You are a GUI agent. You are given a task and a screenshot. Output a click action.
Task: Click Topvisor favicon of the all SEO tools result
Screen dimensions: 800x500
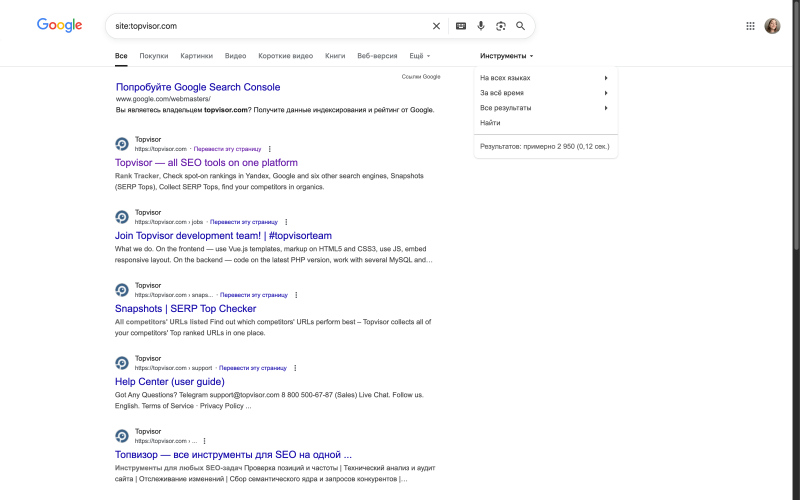click(x=122, y=144)
